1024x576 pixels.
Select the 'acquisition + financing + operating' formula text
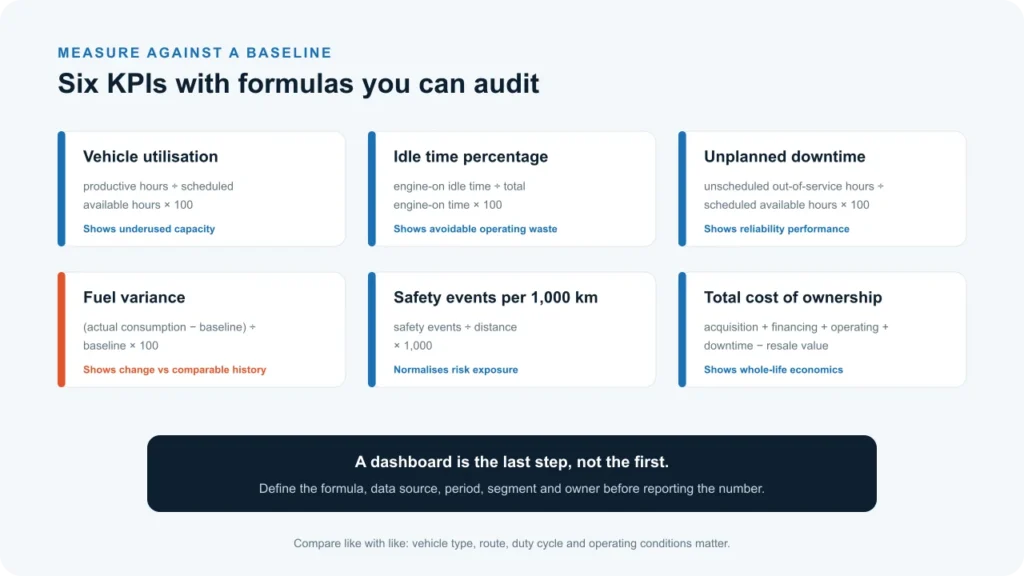pos(796,336)
